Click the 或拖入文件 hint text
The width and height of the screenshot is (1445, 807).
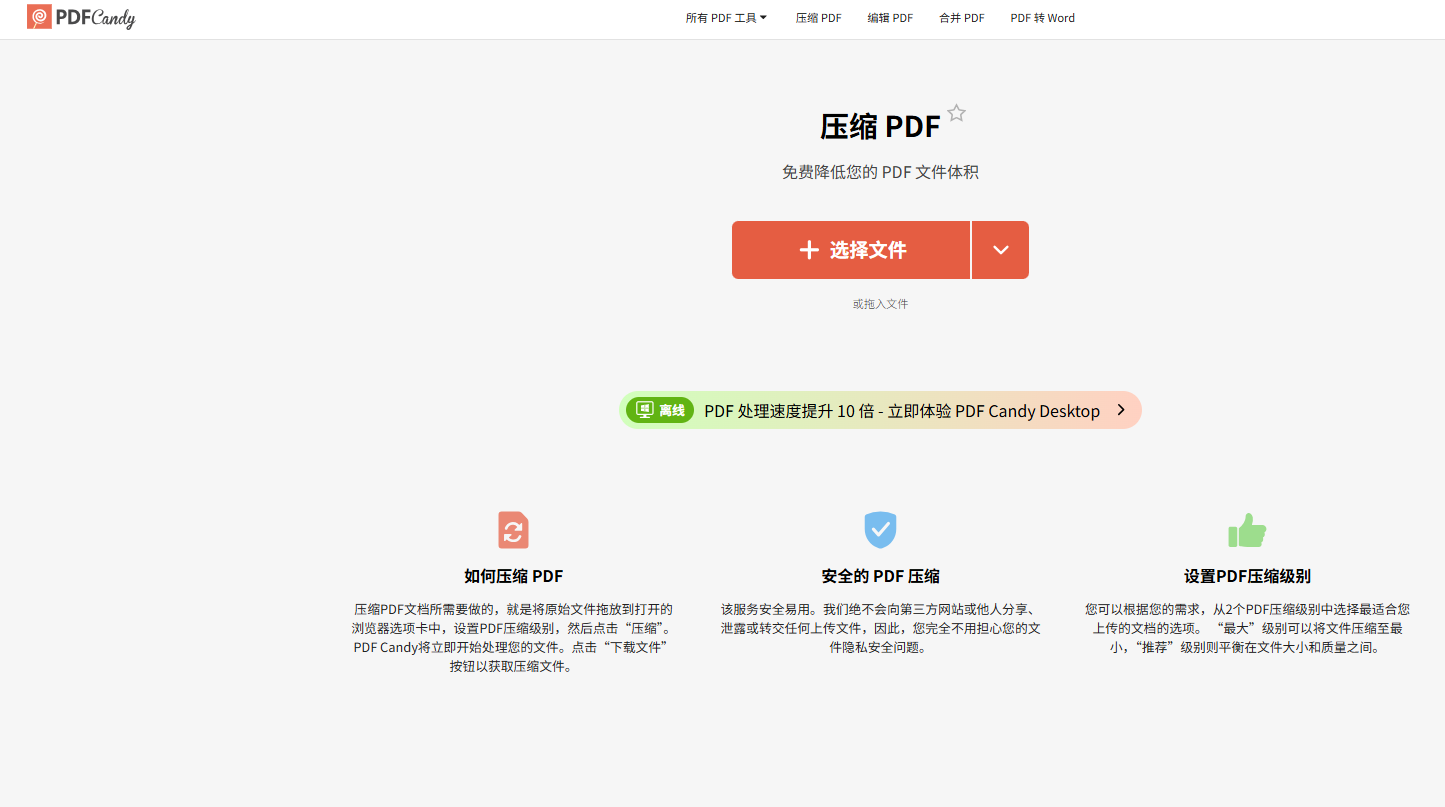pyautogui.click(x=880, y=304)
